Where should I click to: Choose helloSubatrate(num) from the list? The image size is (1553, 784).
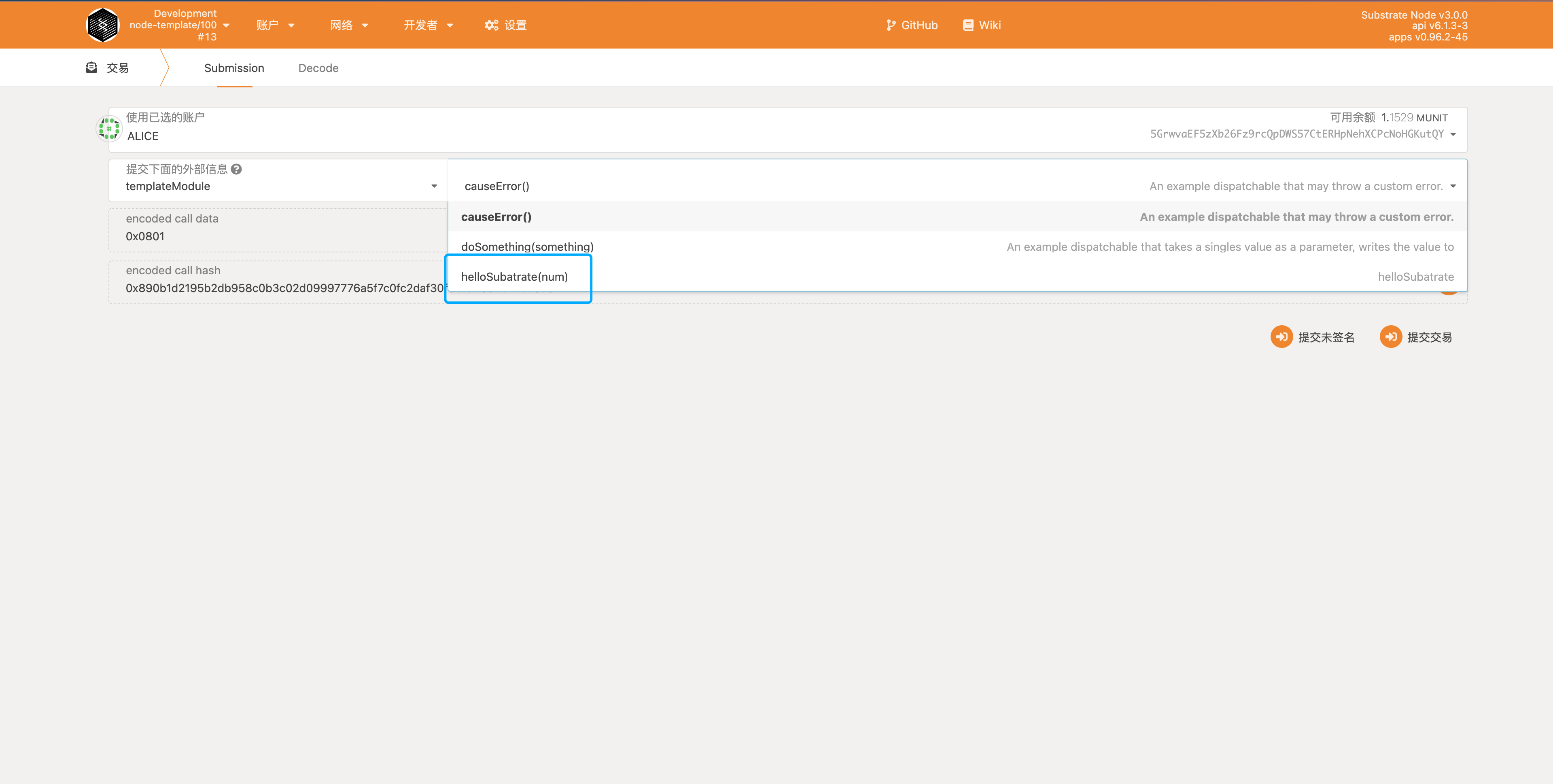click(514, 277)
